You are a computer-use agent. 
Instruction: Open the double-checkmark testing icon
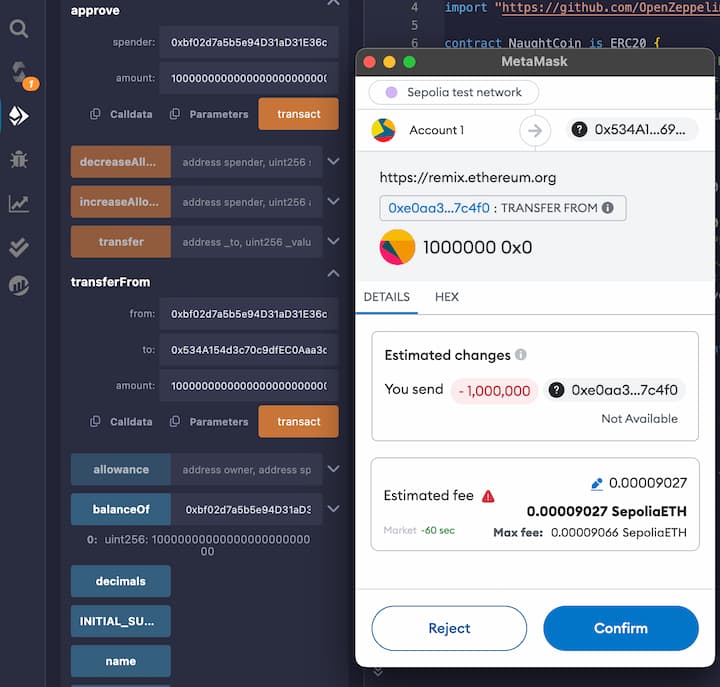tap(19, 248)
